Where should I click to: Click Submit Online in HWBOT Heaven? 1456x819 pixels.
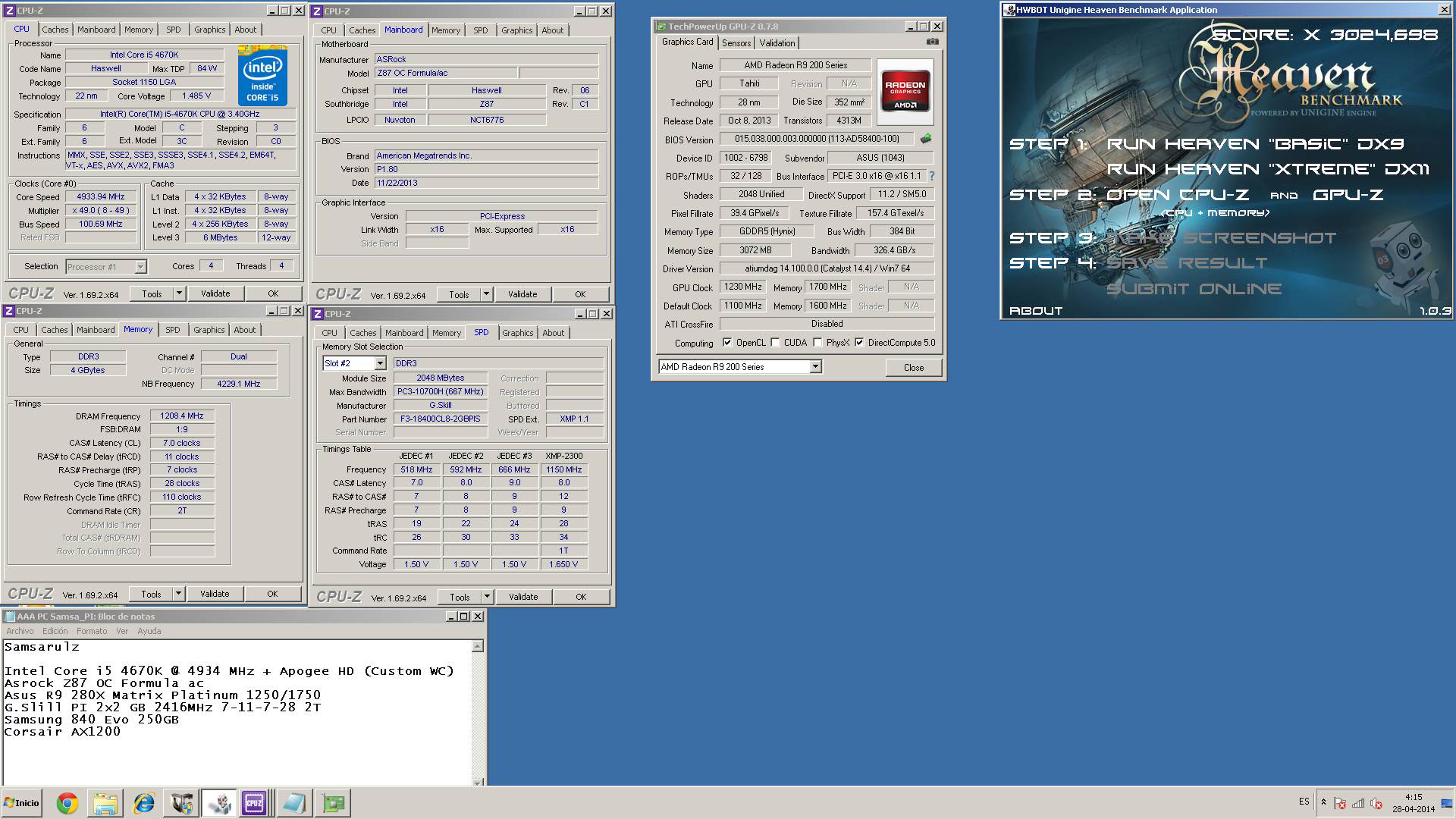pos(1194,289)
